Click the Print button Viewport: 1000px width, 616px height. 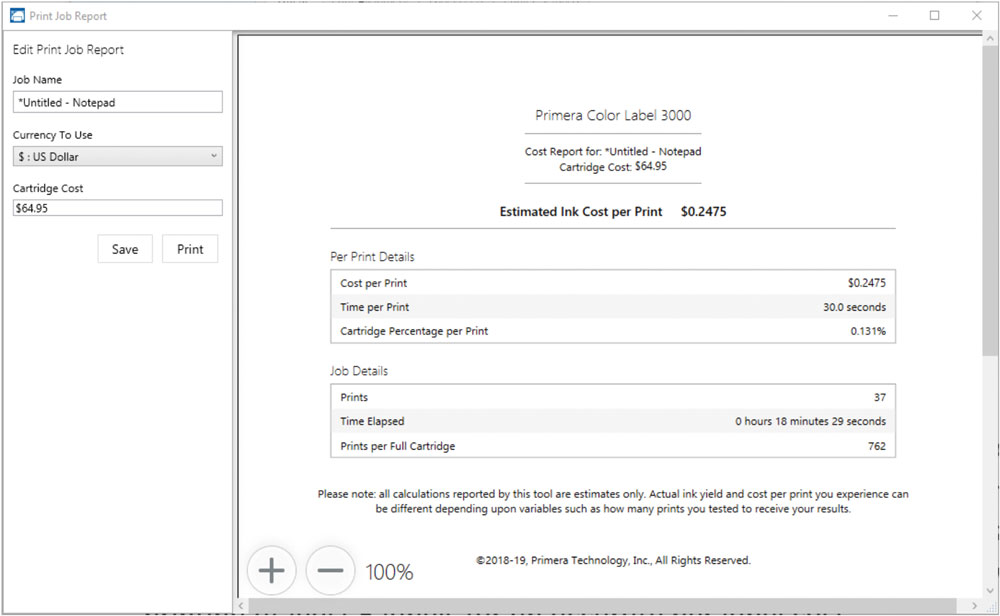pos(190,249)
